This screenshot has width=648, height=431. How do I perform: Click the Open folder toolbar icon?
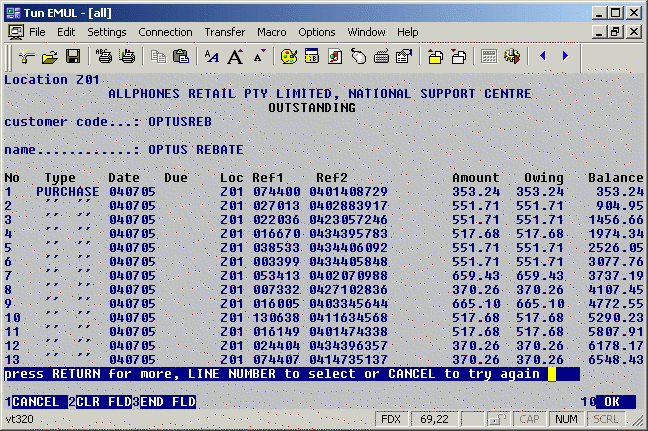point(48,57)
